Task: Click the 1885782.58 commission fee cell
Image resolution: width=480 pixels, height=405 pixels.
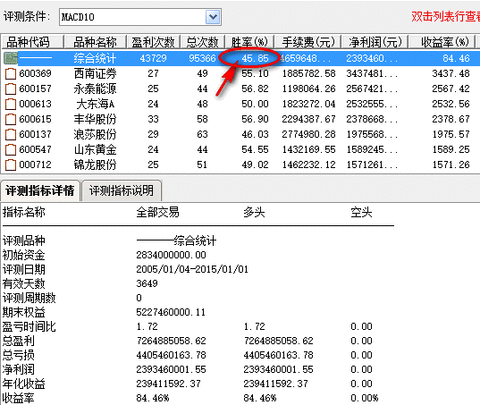Action: (x=309, y=74)
